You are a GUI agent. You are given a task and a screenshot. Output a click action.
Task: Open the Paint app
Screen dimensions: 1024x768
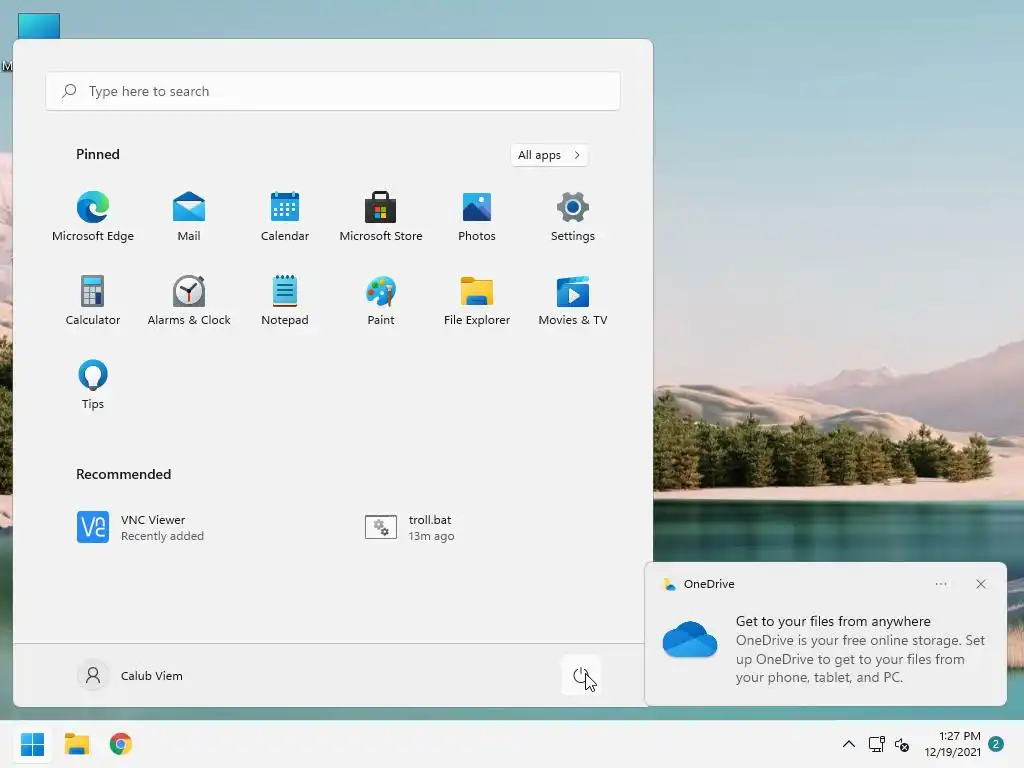pyautogui.click(x=381, y=300)
